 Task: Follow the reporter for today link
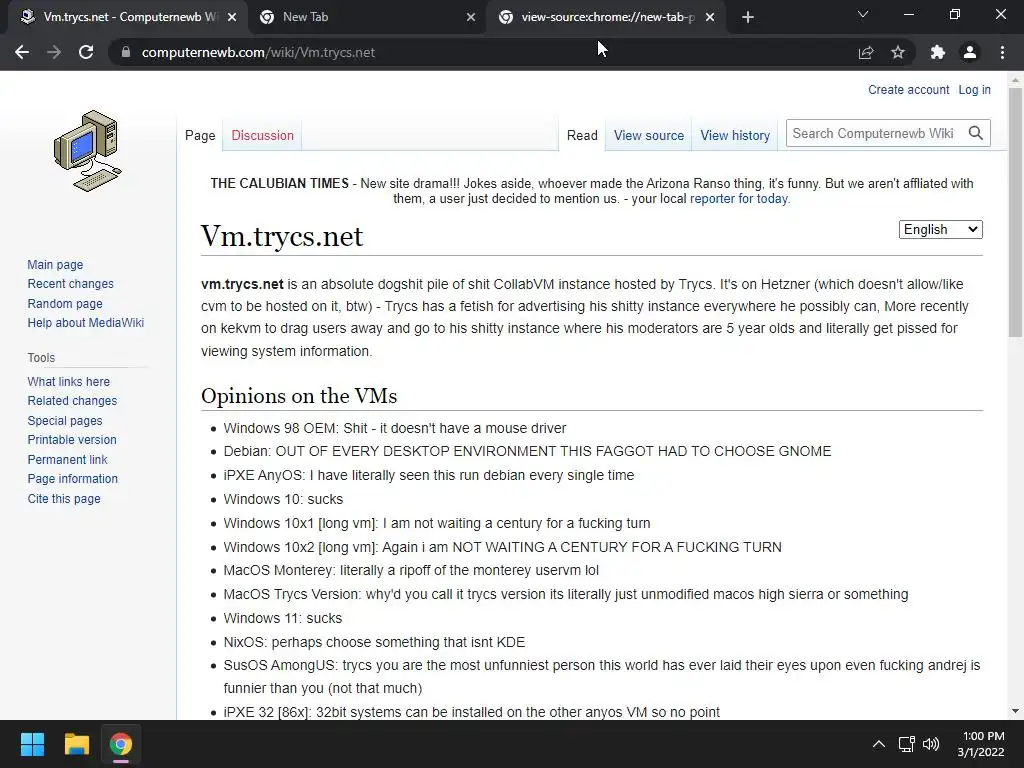point(739,199)
